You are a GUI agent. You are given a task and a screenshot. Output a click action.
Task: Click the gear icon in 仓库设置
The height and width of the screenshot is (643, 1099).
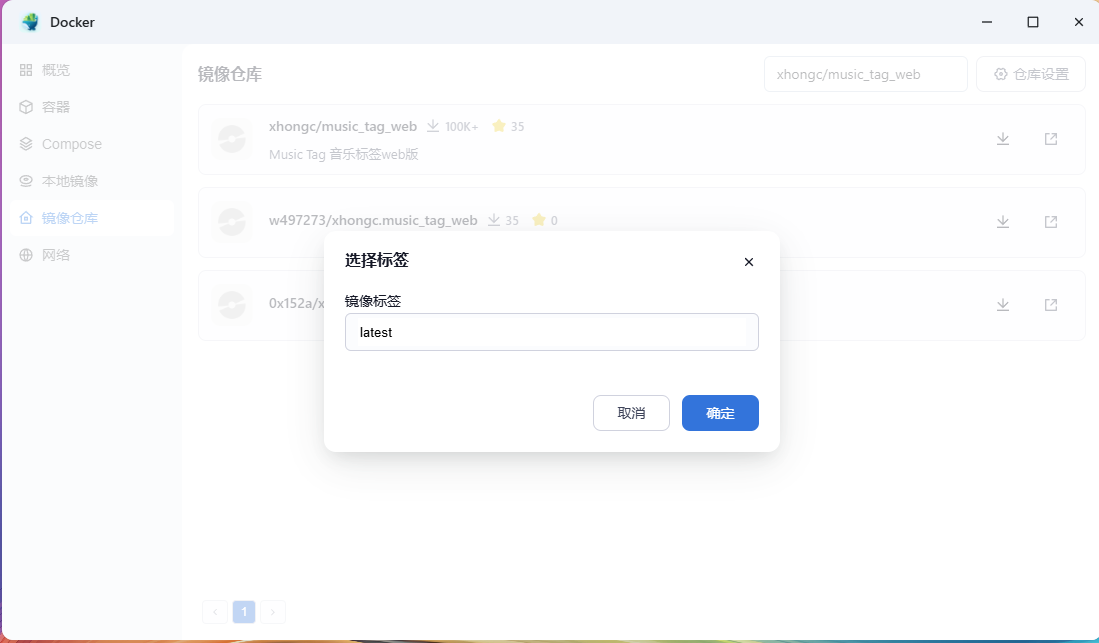coord(1001,74)
